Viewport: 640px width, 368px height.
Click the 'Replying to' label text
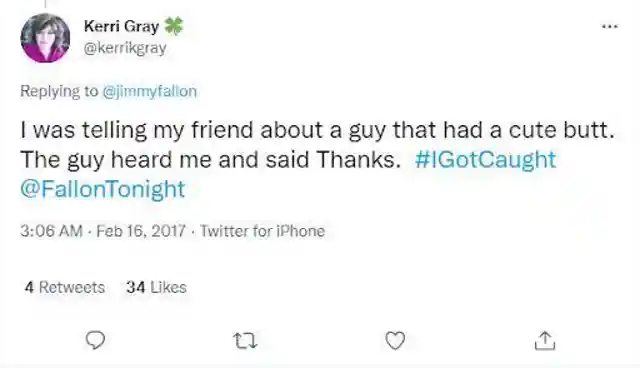59,91
